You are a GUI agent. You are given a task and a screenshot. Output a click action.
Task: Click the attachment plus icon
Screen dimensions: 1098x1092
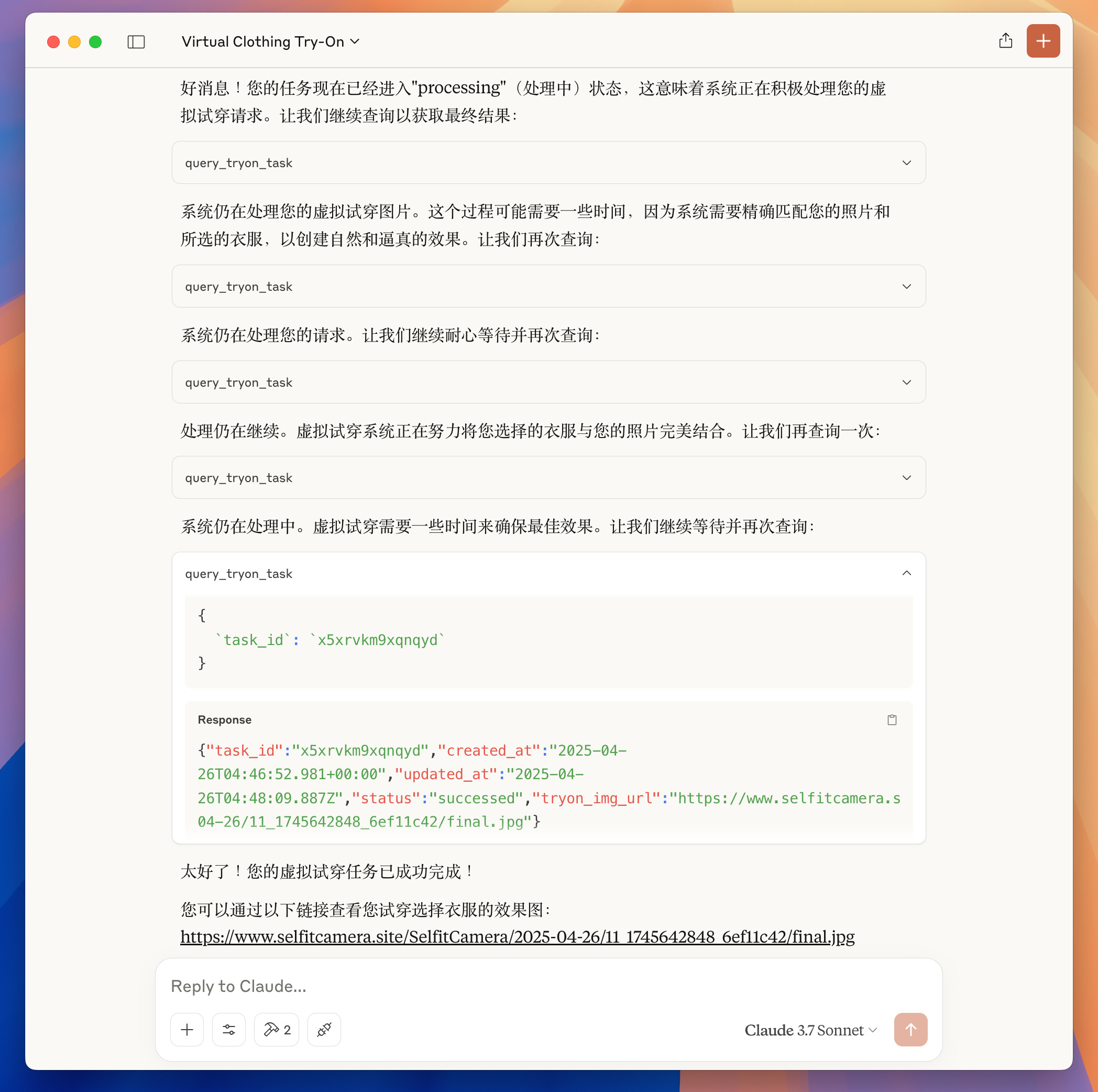pyautogui.click(x=187, y=1030)
